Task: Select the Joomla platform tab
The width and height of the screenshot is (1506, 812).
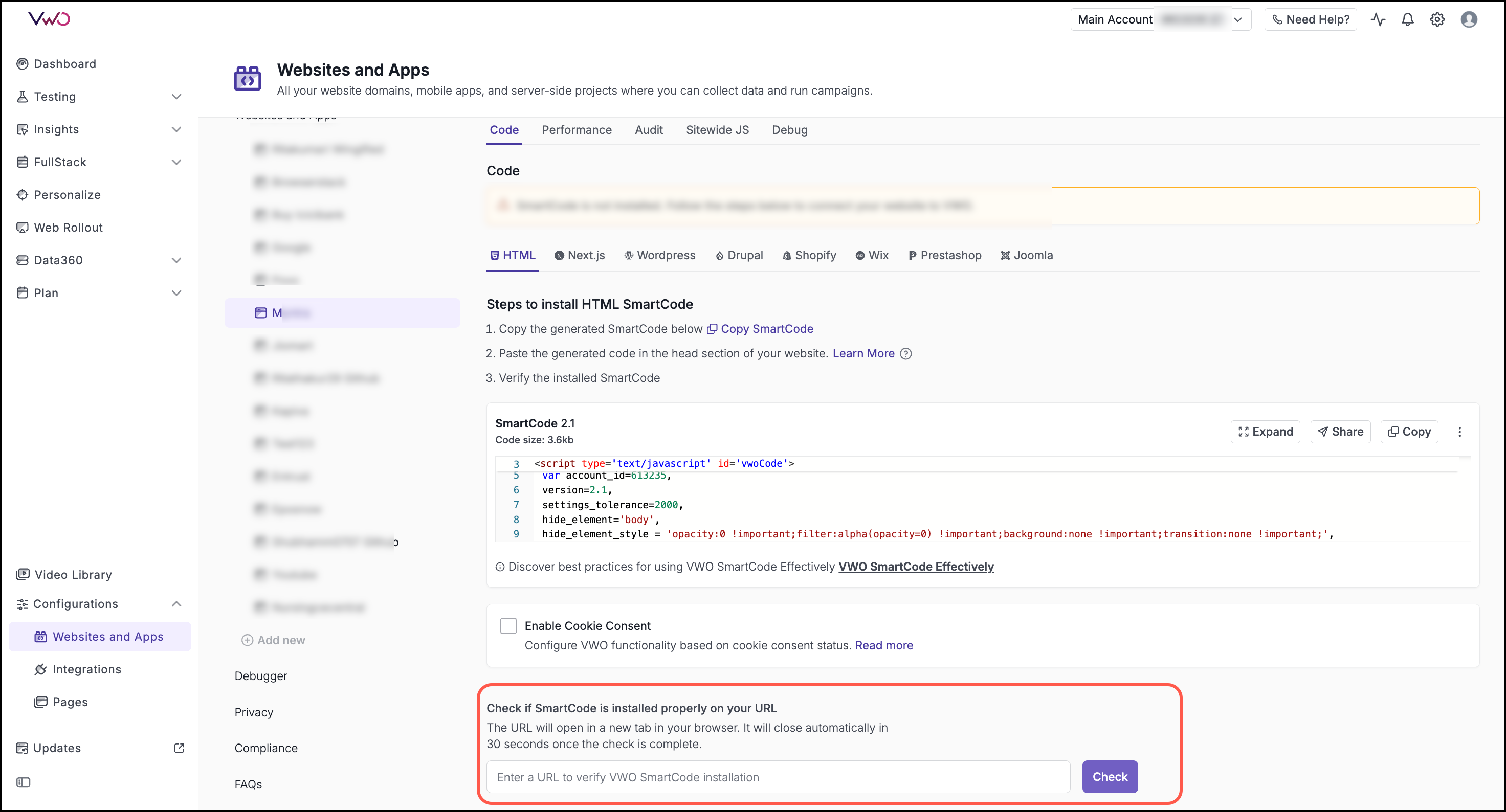Action: [x=1027, y=255]
